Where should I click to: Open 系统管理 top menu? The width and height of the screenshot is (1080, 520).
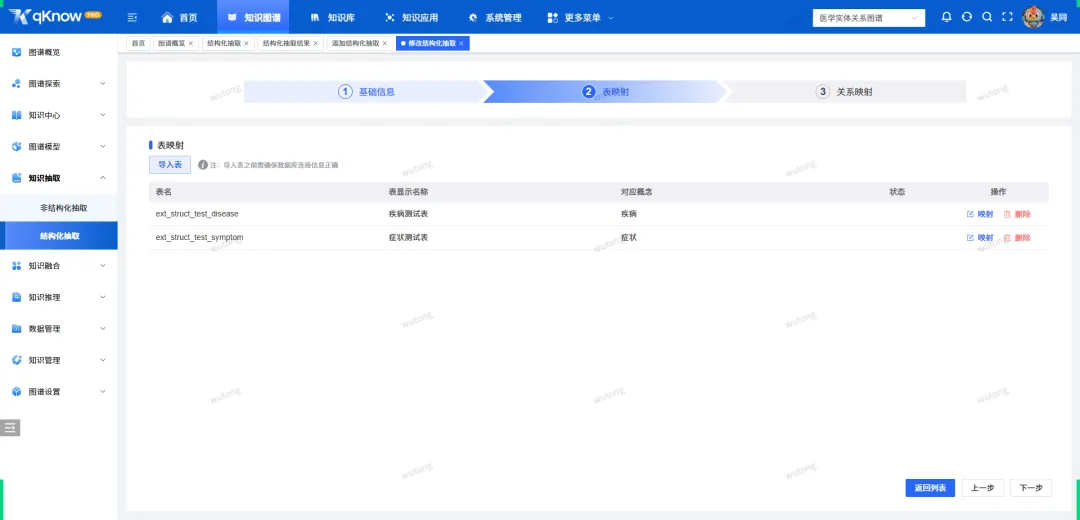(495, 17)
